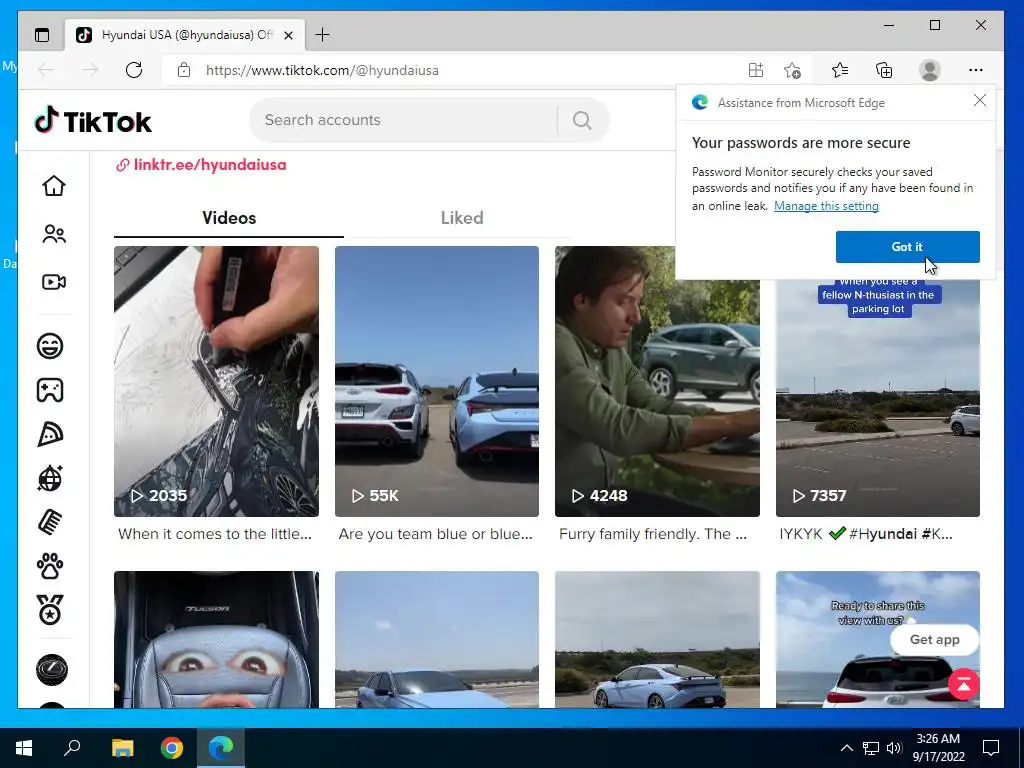1024x768 pixels.
Task: Open the video thumbnail with 2035 views
Action: click(x=216, y=381)
